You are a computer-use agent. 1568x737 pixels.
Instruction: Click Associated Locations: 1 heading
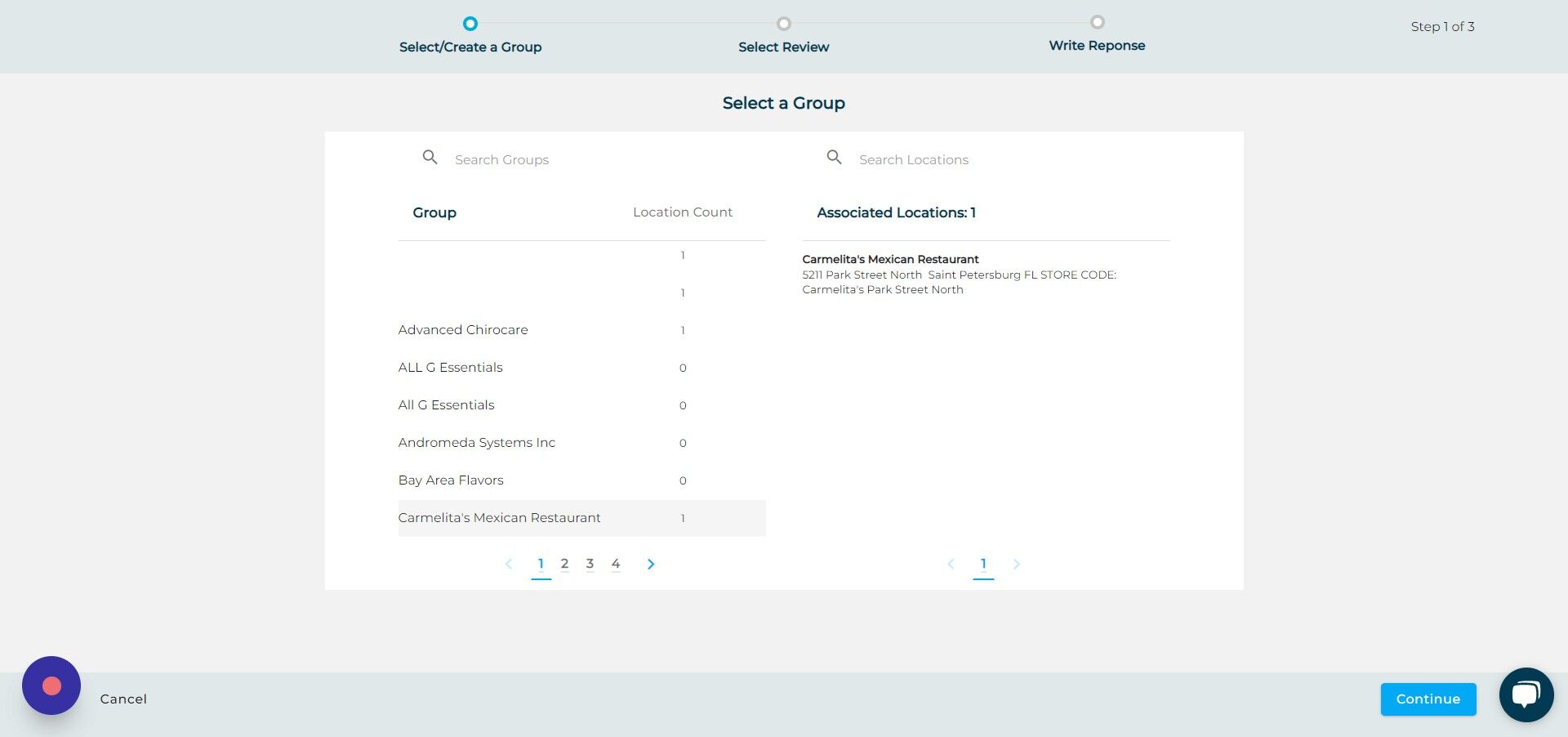[896, 212]
